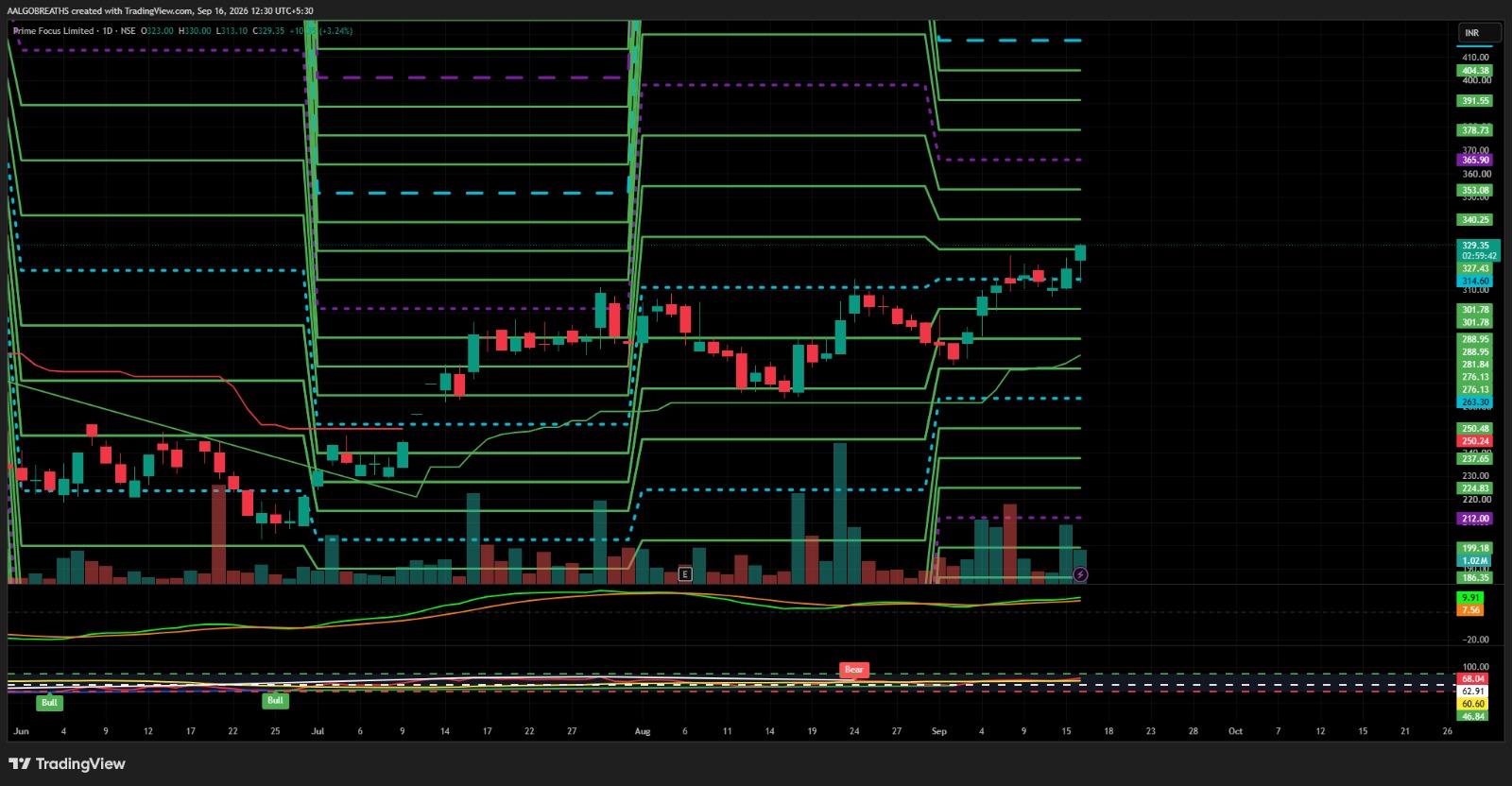
Task: Click the 1.02M volume label
Action: [x=1475, y=561]
